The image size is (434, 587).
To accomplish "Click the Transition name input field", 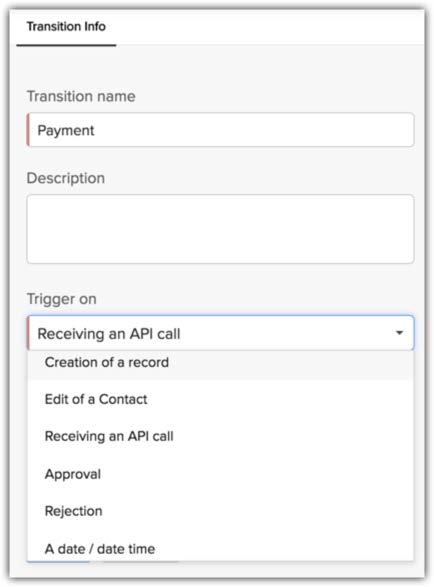I will tap(220, 130).
